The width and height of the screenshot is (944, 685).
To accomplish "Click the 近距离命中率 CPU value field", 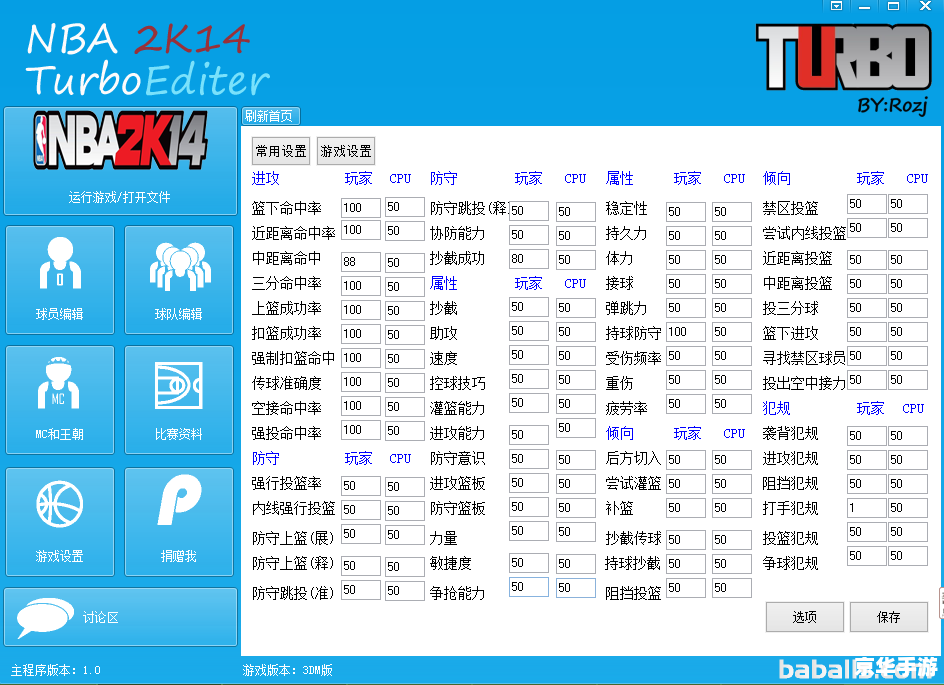I will (405, 231).
